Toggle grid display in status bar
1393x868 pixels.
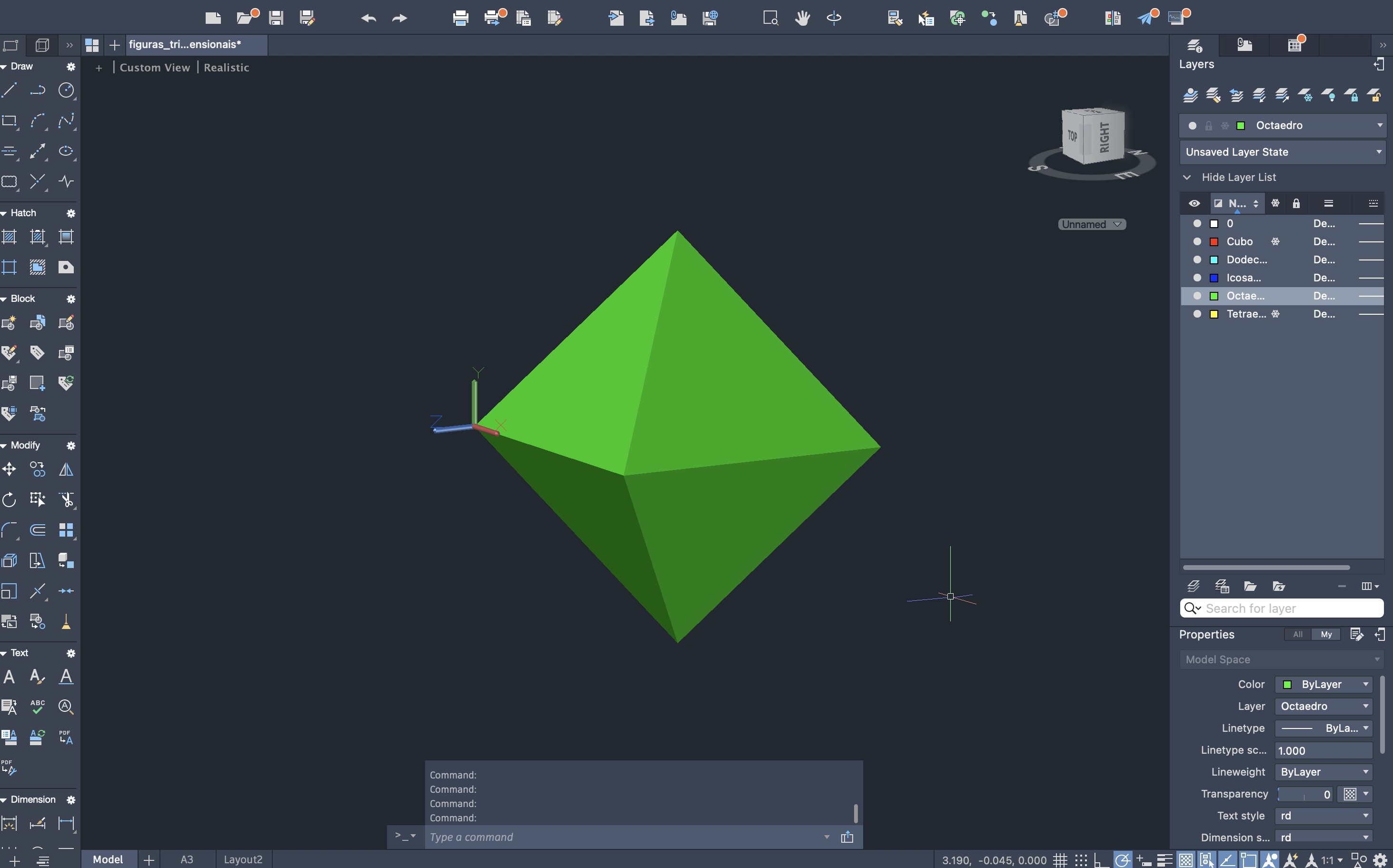[1060, 860]
